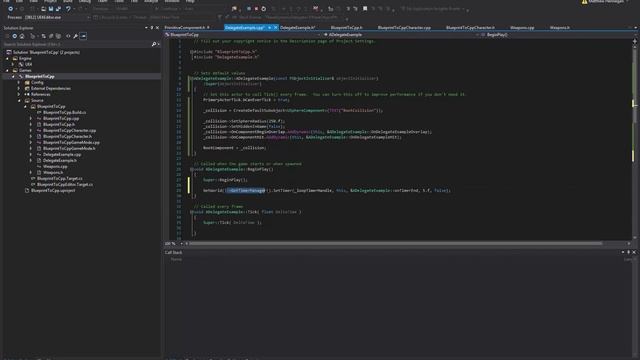Click the Save All icon in toolbar
640x360 pixels.
[58, 9]
